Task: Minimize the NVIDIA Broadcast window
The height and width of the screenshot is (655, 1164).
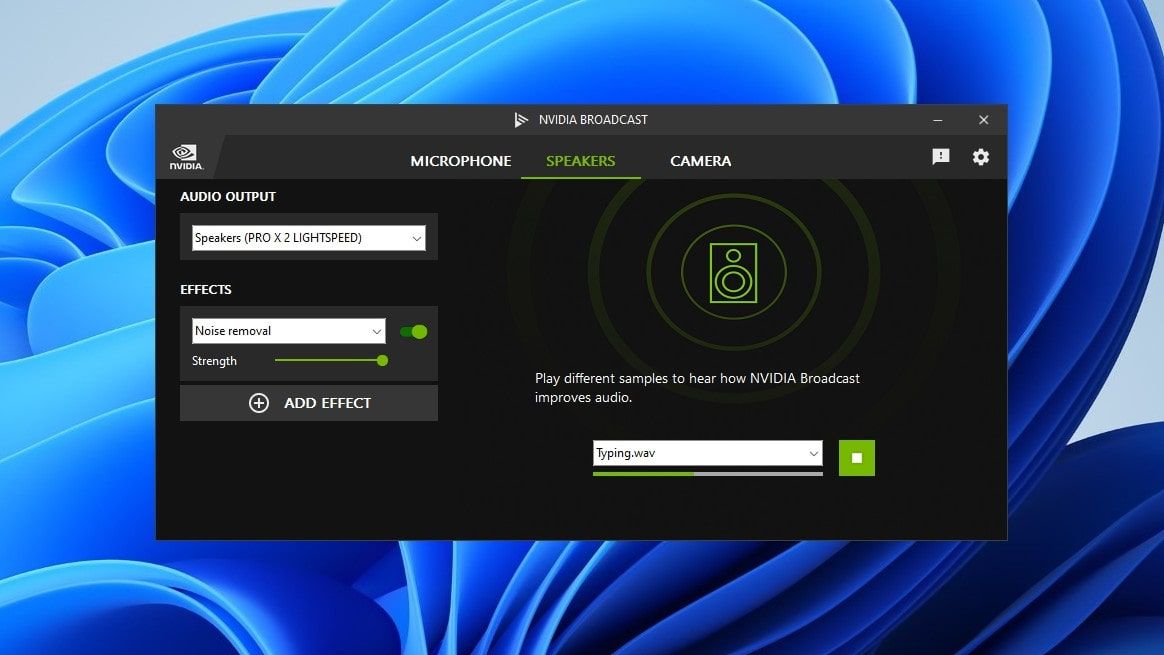Action: [938, 120]
